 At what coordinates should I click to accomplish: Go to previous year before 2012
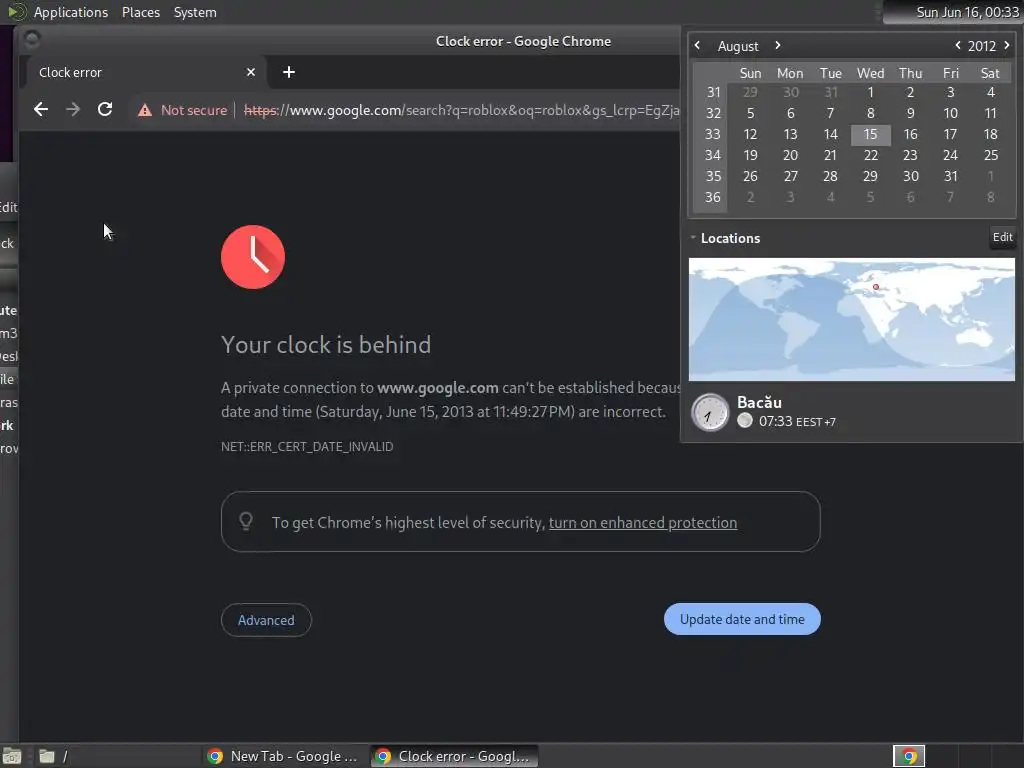[x=957, y=45]
